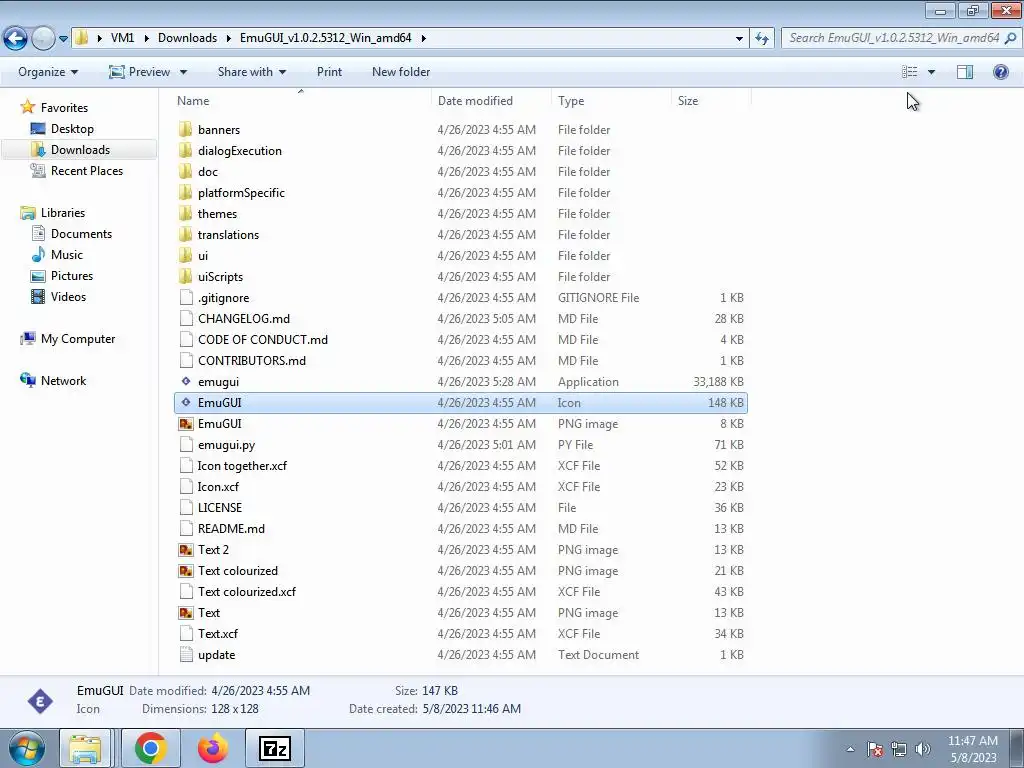The height and width of the screenshot is (768, 1024).
Task: Select the platformSpecific folder icon
Action: coord(185,193)
